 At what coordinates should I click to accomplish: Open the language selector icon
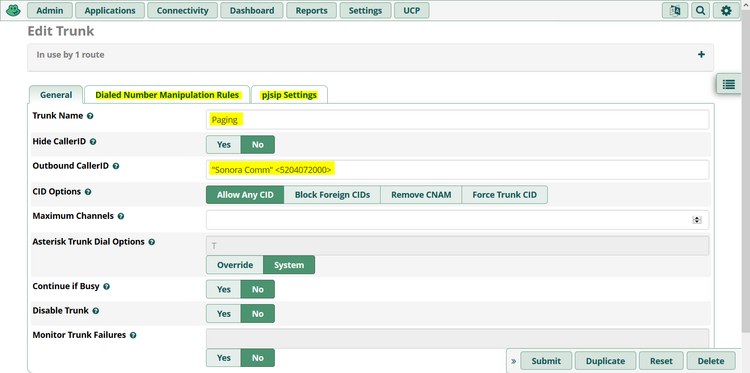click(x=675, y=11)
